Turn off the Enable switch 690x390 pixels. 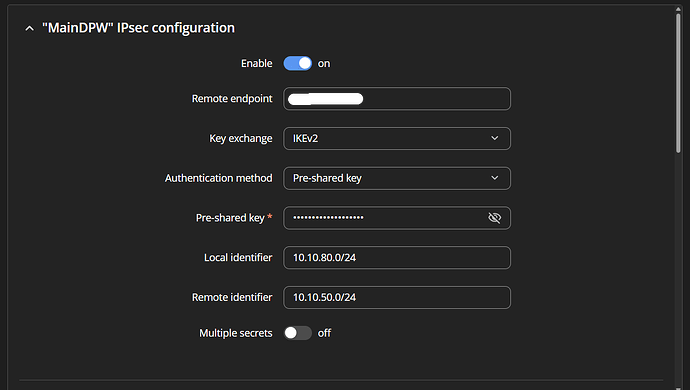[x=297, y=63]
